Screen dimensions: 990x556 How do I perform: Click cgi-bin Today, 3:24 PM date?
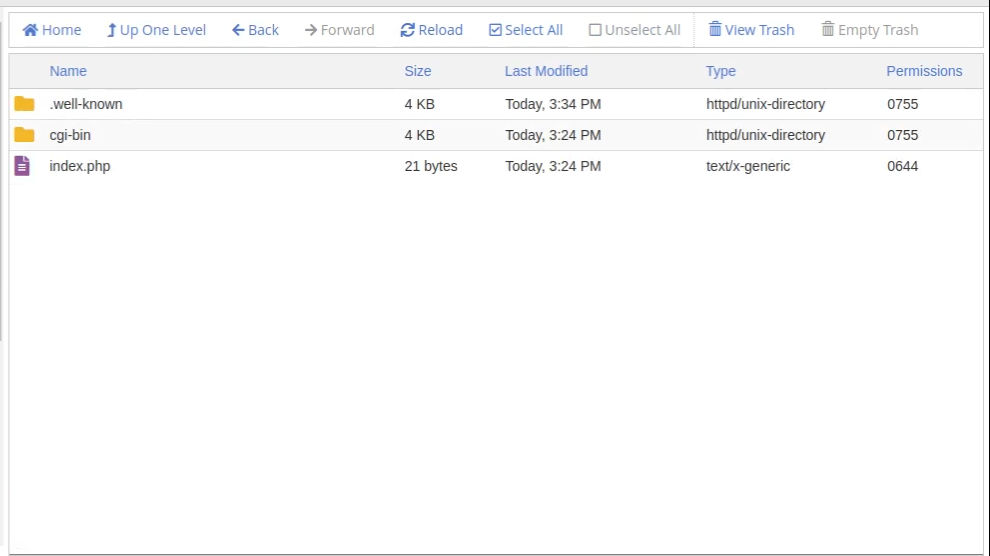[553, 135]
